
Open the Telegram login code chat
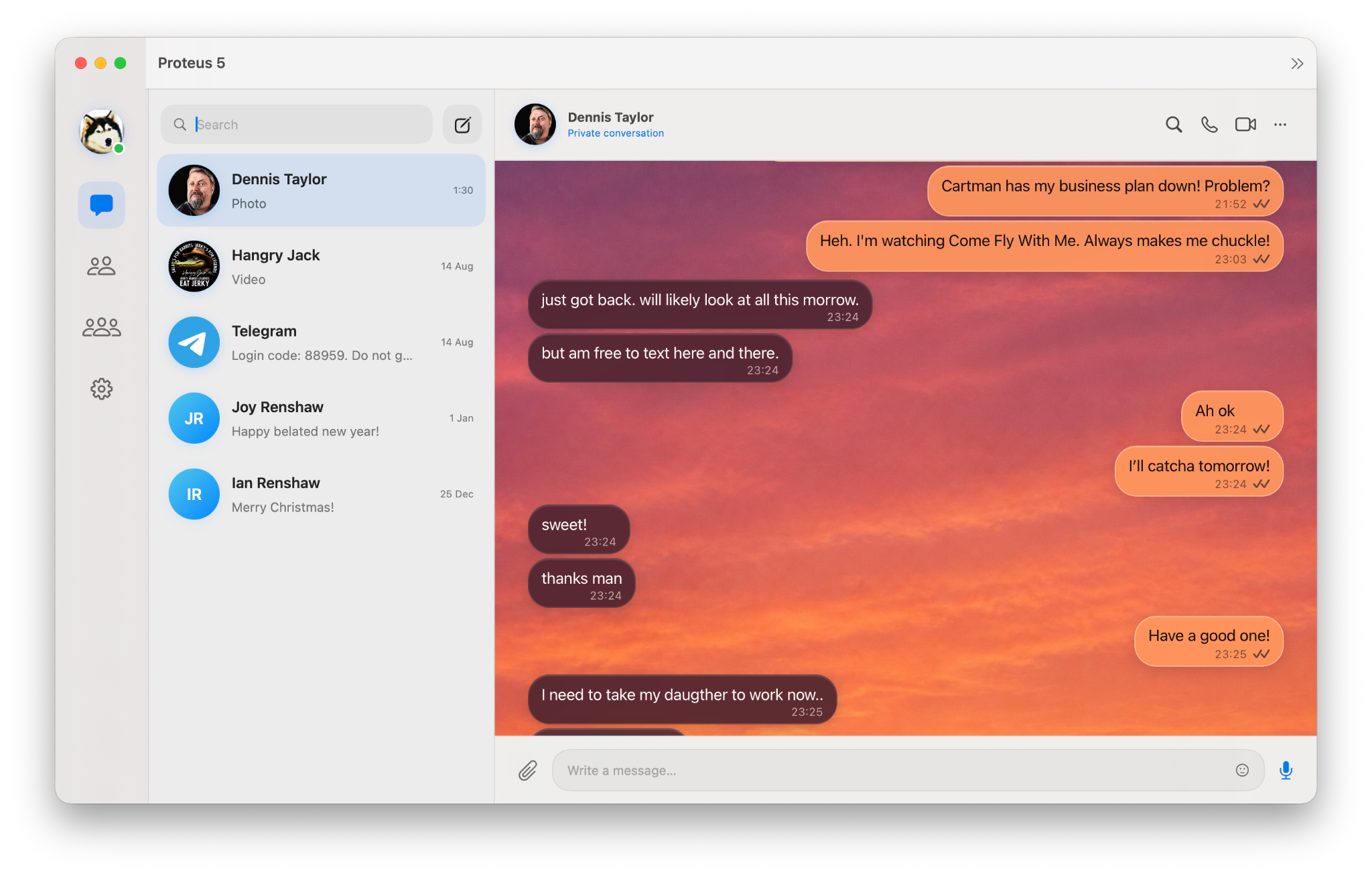point(321,342)
